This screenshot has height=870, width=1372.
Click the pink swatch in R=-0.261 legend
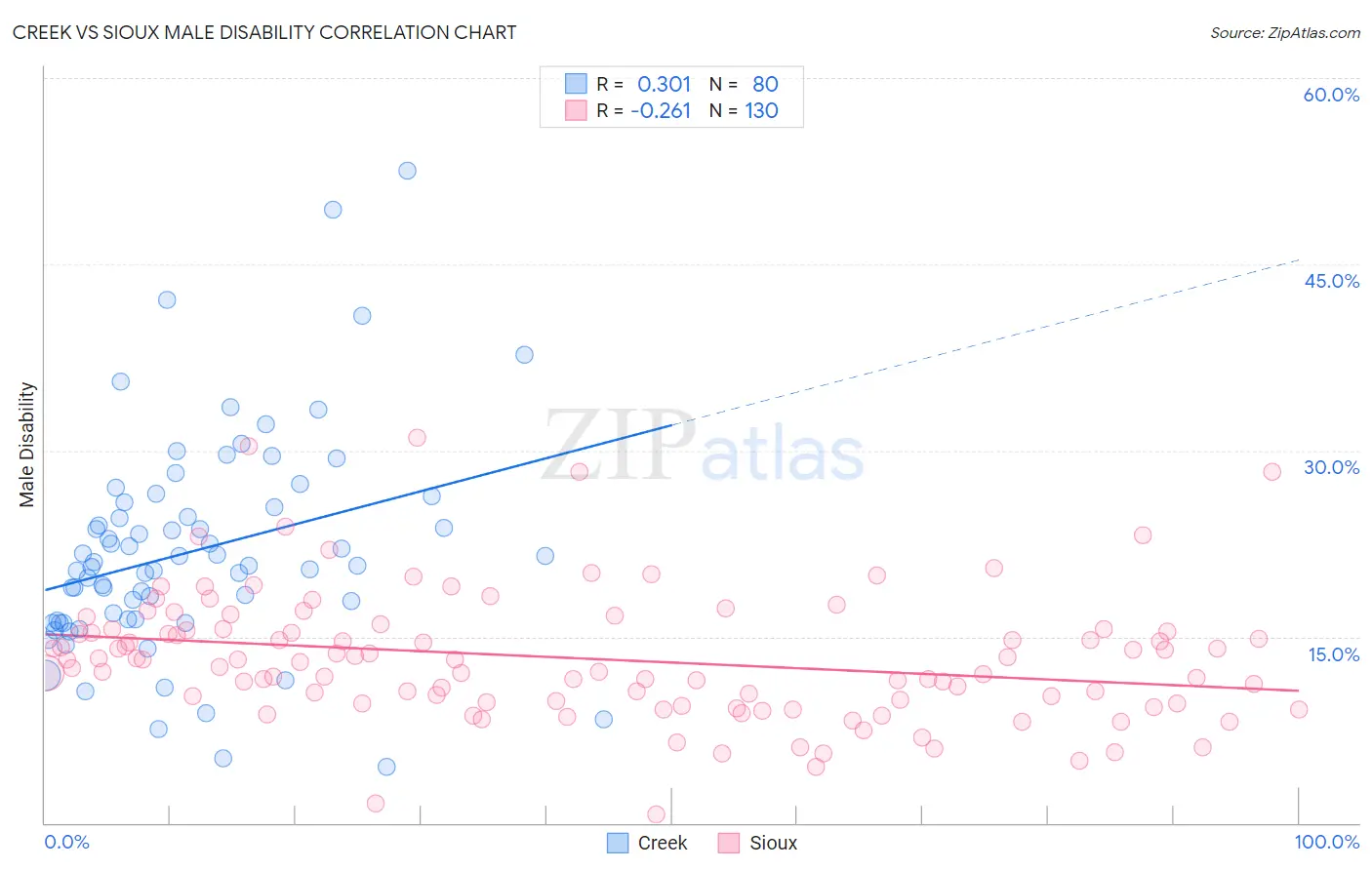coord(576,110)
